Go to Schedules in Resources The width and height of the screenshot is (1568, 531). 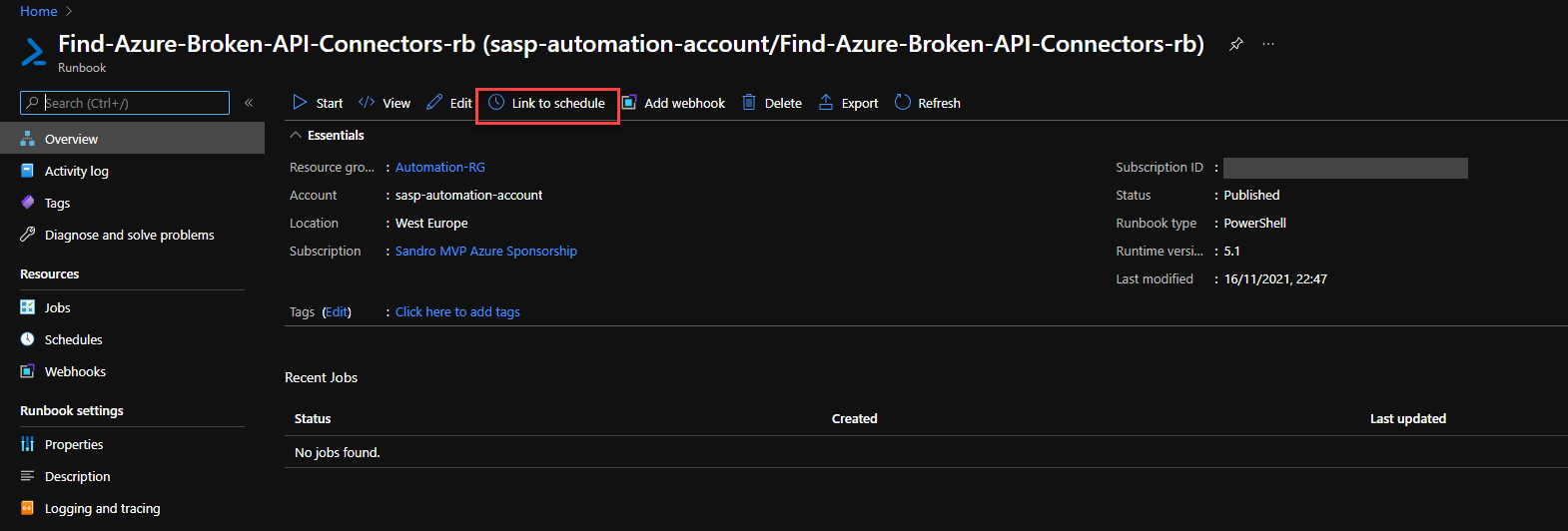[73, 339]
